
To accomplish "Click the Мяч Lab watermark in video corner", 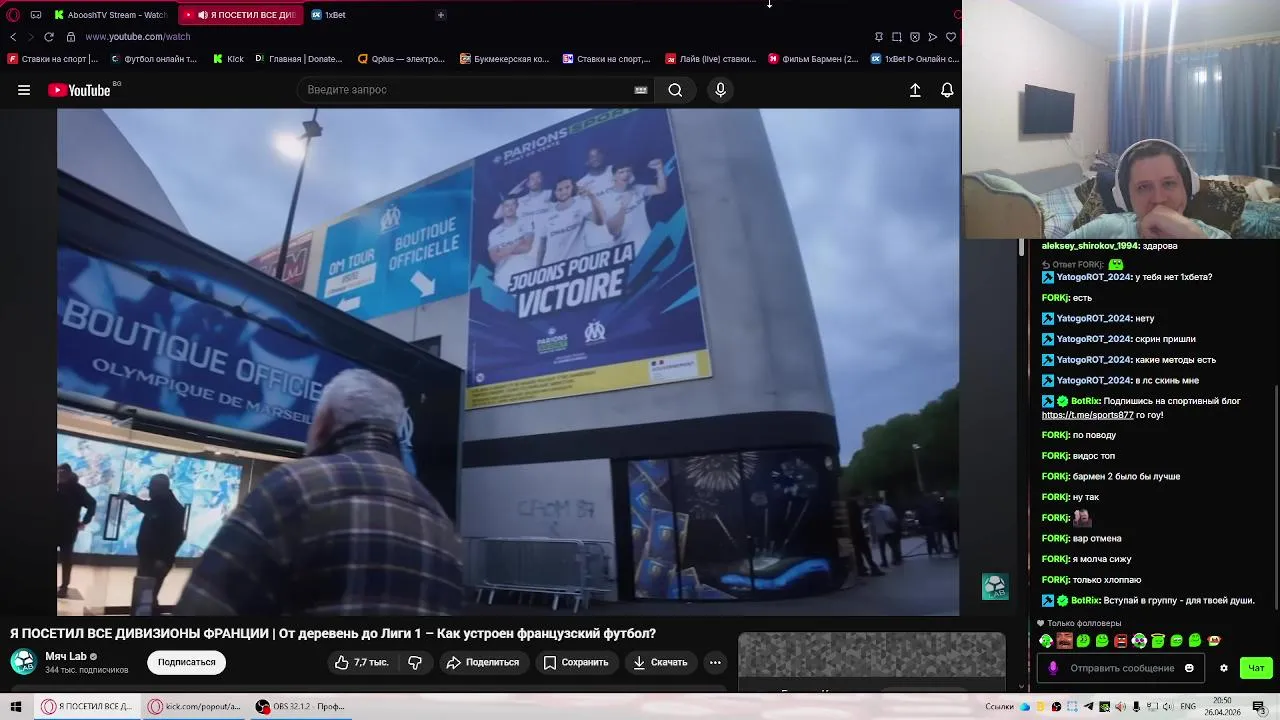I will (994, 587).
